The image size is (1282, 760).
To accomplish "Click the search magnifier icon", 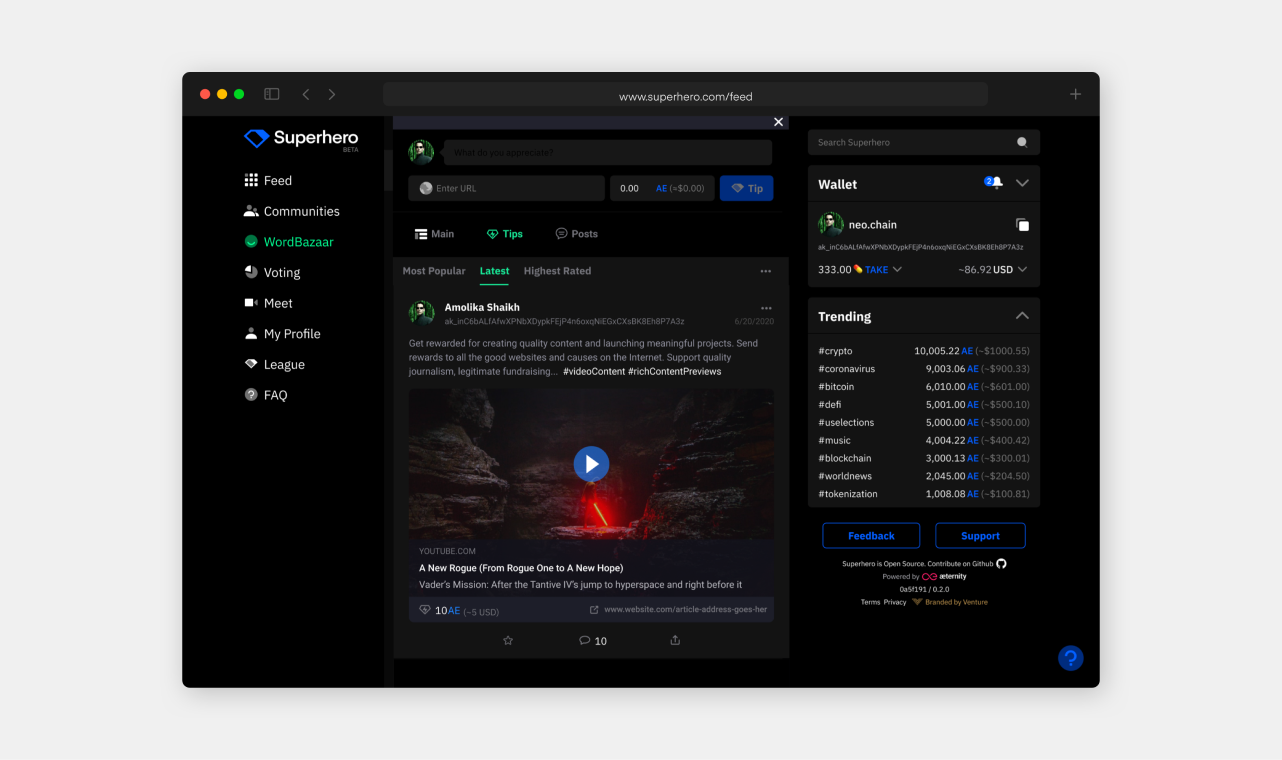I will coord(1022,142).
